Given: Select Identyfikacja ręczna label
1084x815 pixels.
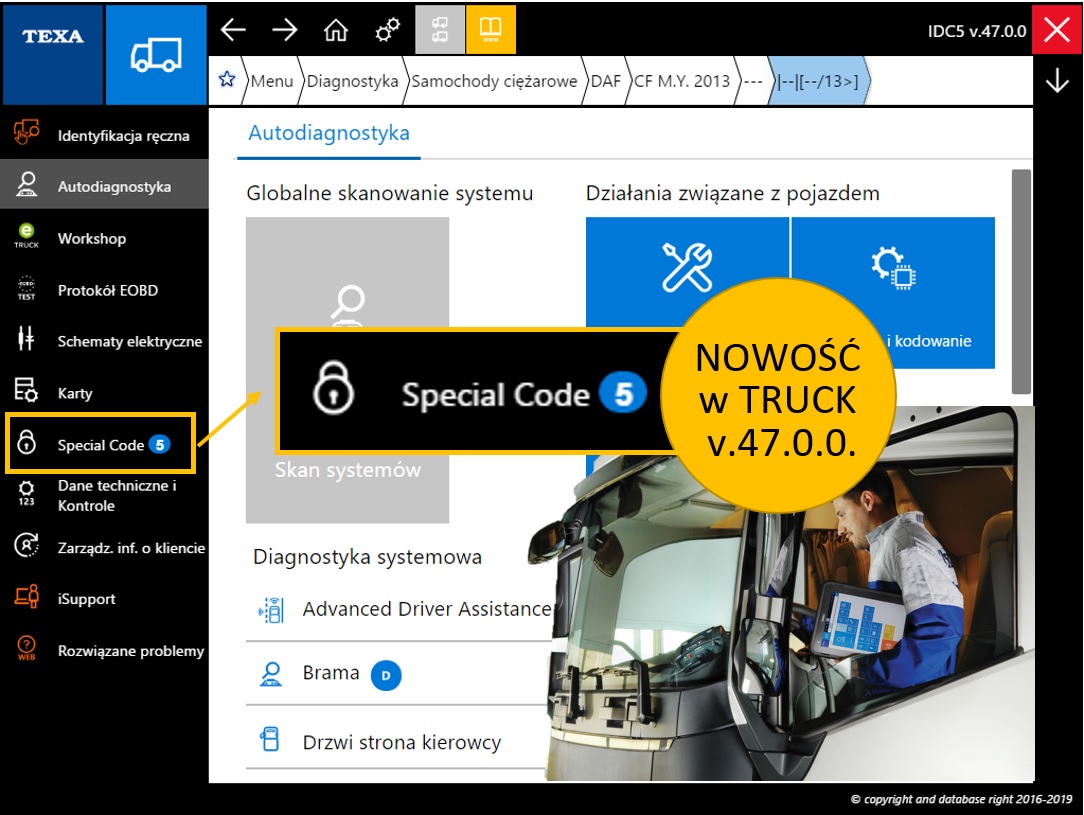Looking at the screenshot, I should coord(123,135).
